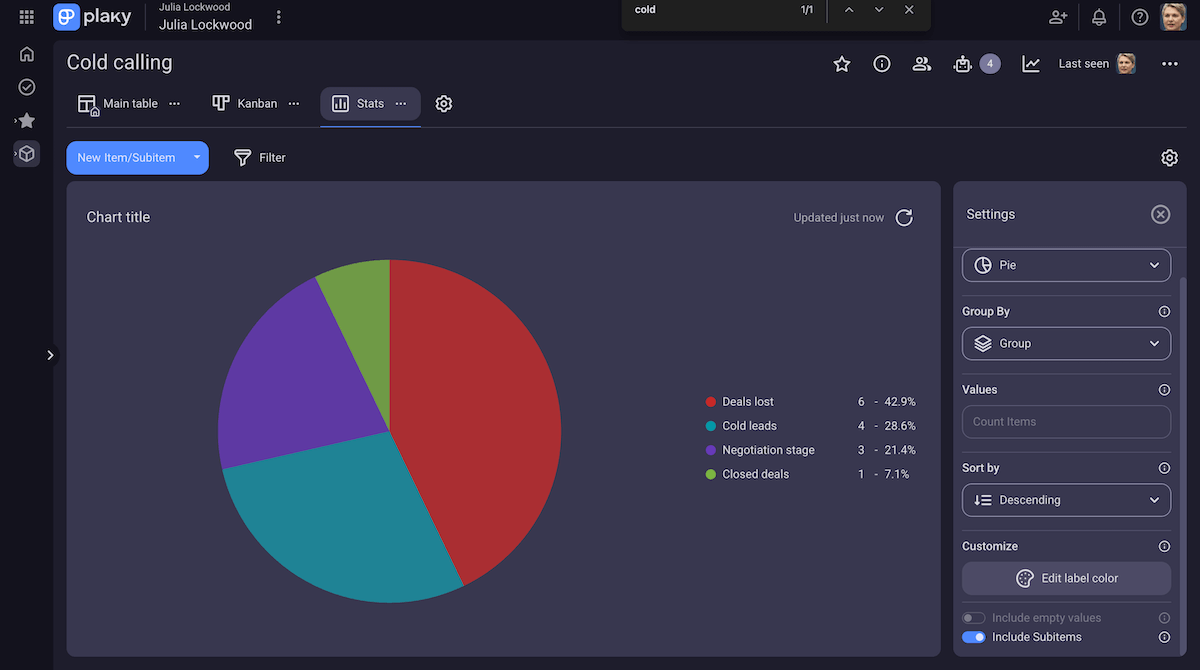
Task: Click the Count Items values field
Action: [1066, 421]
